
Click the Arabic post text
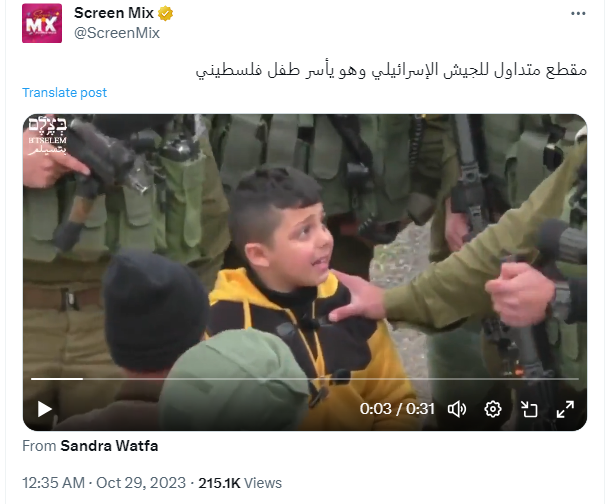click(x=391, y=70)
